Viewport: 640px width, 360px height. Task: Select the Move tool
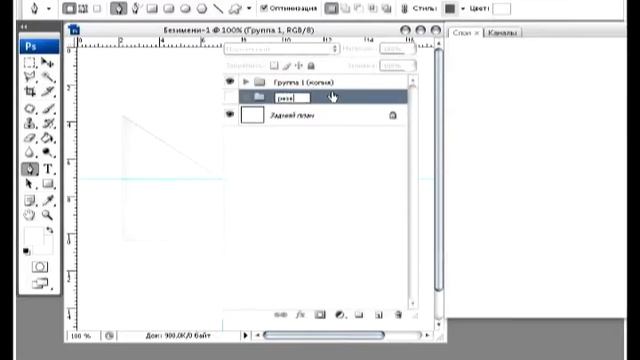point(47,63)
